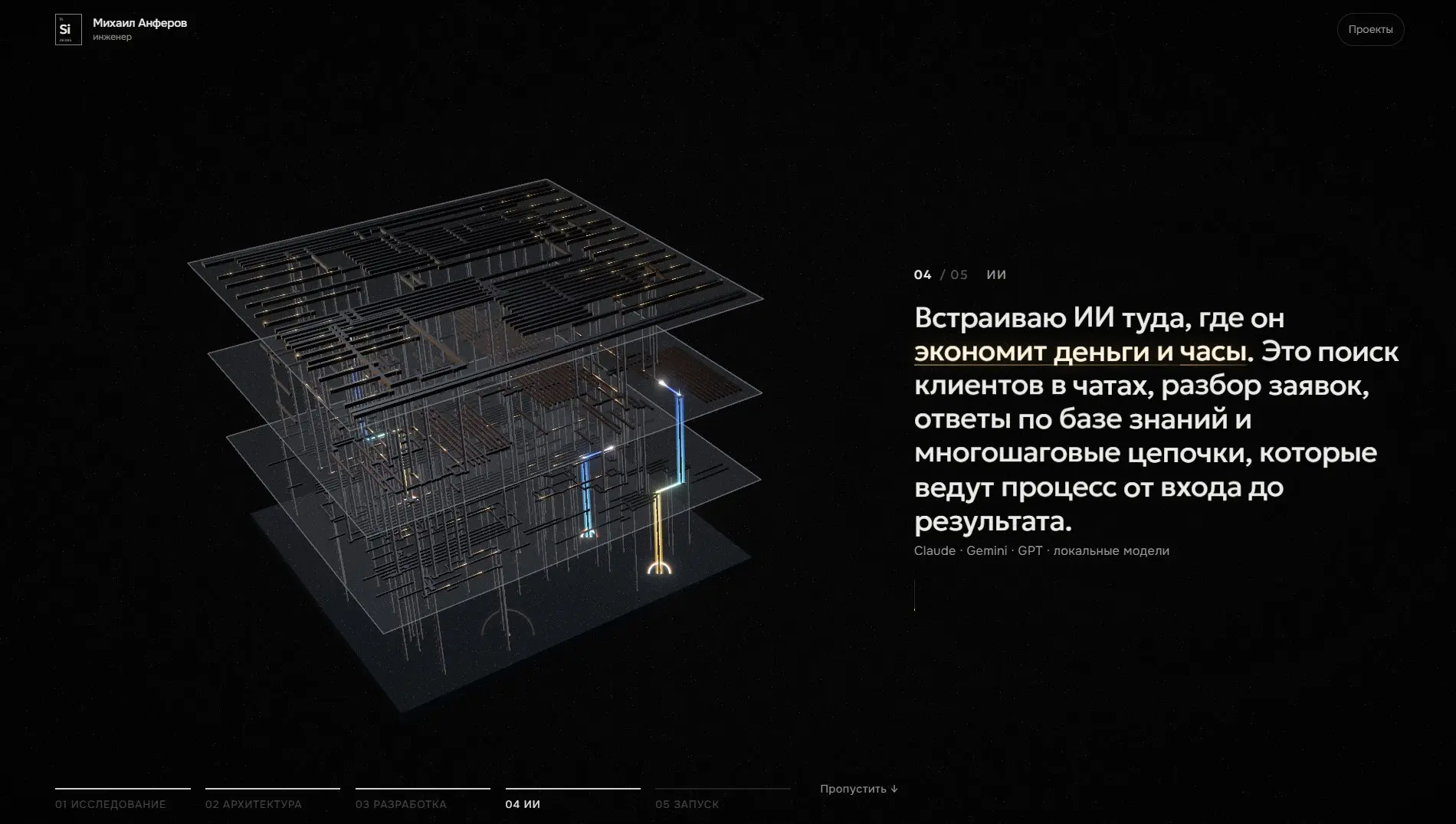Click the progress bar above 05 ЗАПУСК

click(x=723, y=788)
